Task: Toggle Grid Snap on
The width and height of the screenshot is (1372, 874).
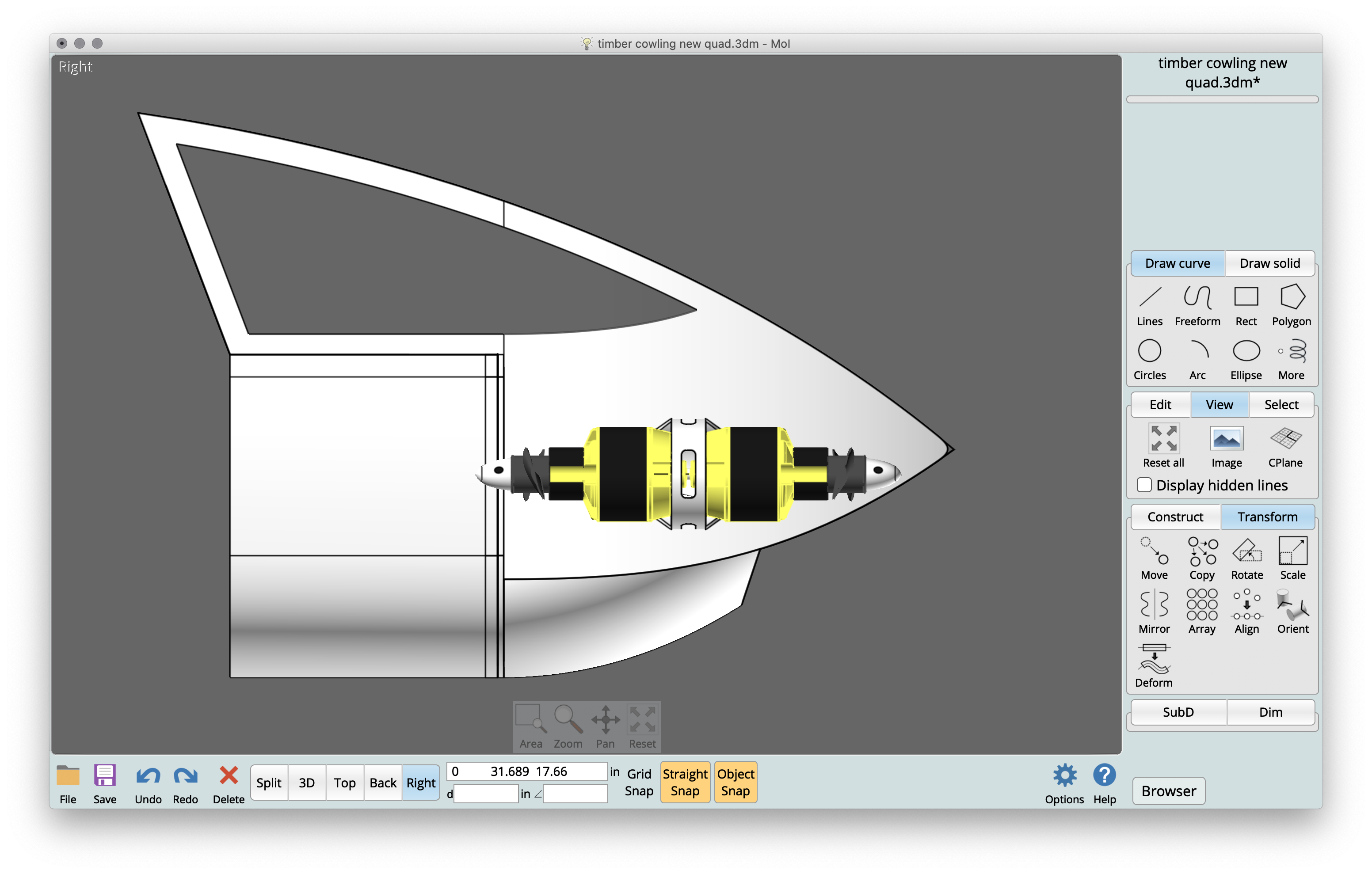Action: (x=639, y=782)
